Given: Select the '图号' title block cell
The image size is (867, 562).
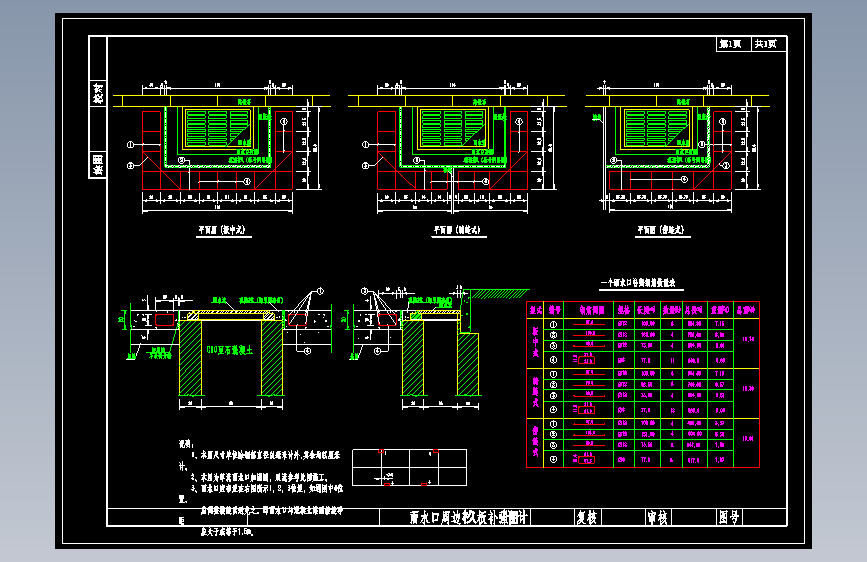Looking at the screenshot, I should (x=729, y=517).
